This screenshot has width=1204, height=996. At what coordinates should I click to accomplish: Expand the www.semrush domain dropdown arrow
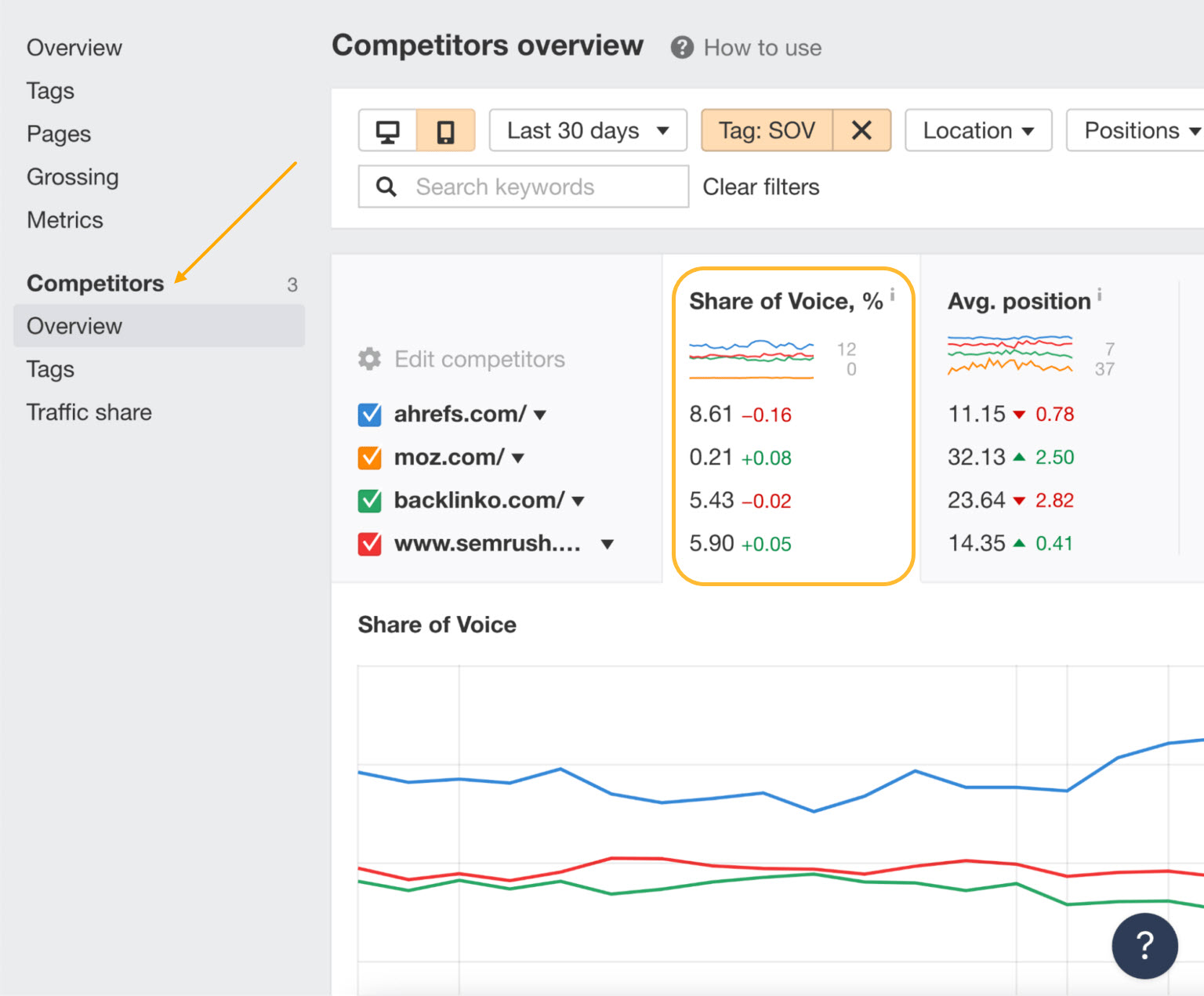(607, 544)
